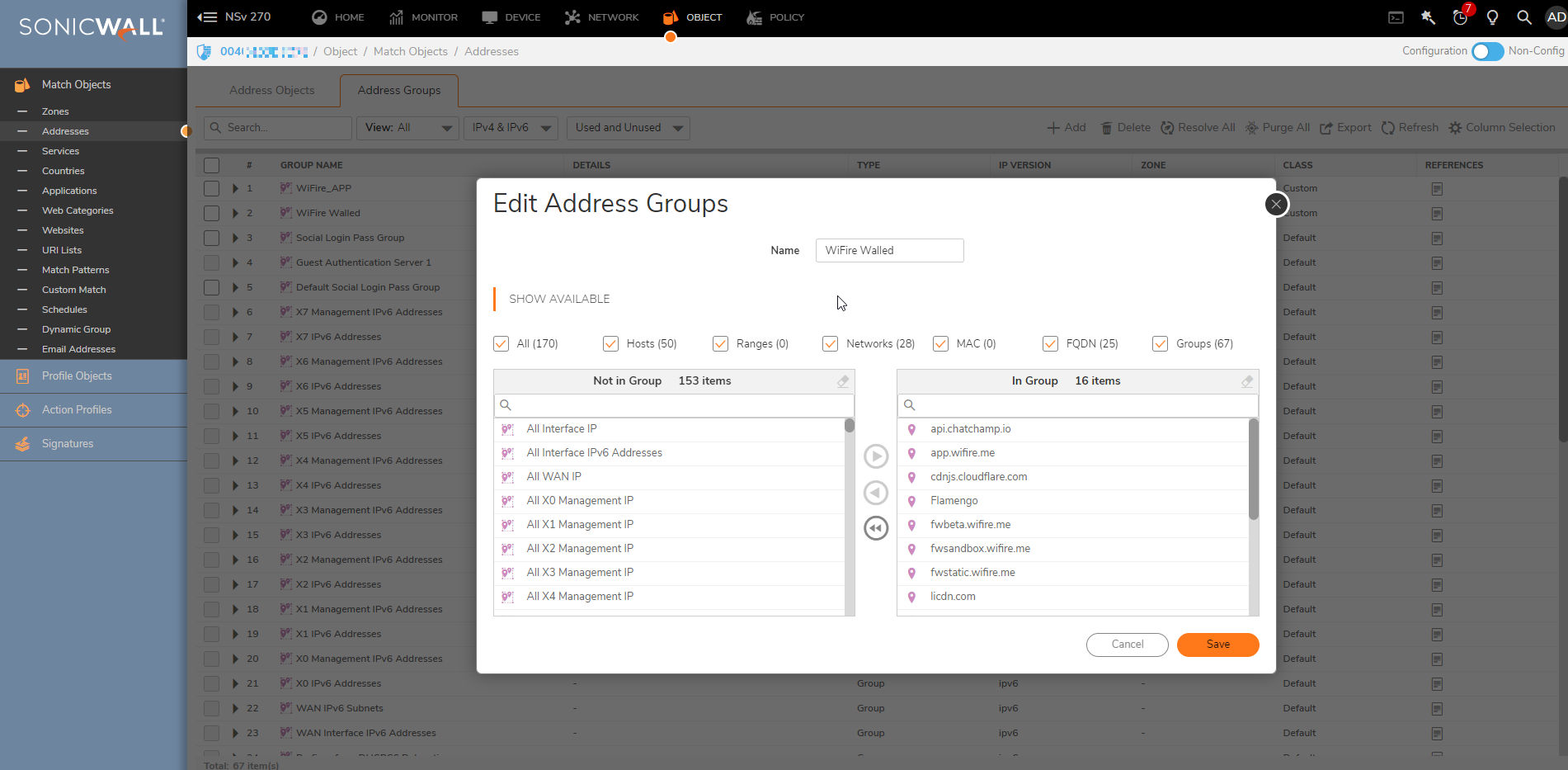Uncheck the Hosts (50) checkbox

point(610,344)
